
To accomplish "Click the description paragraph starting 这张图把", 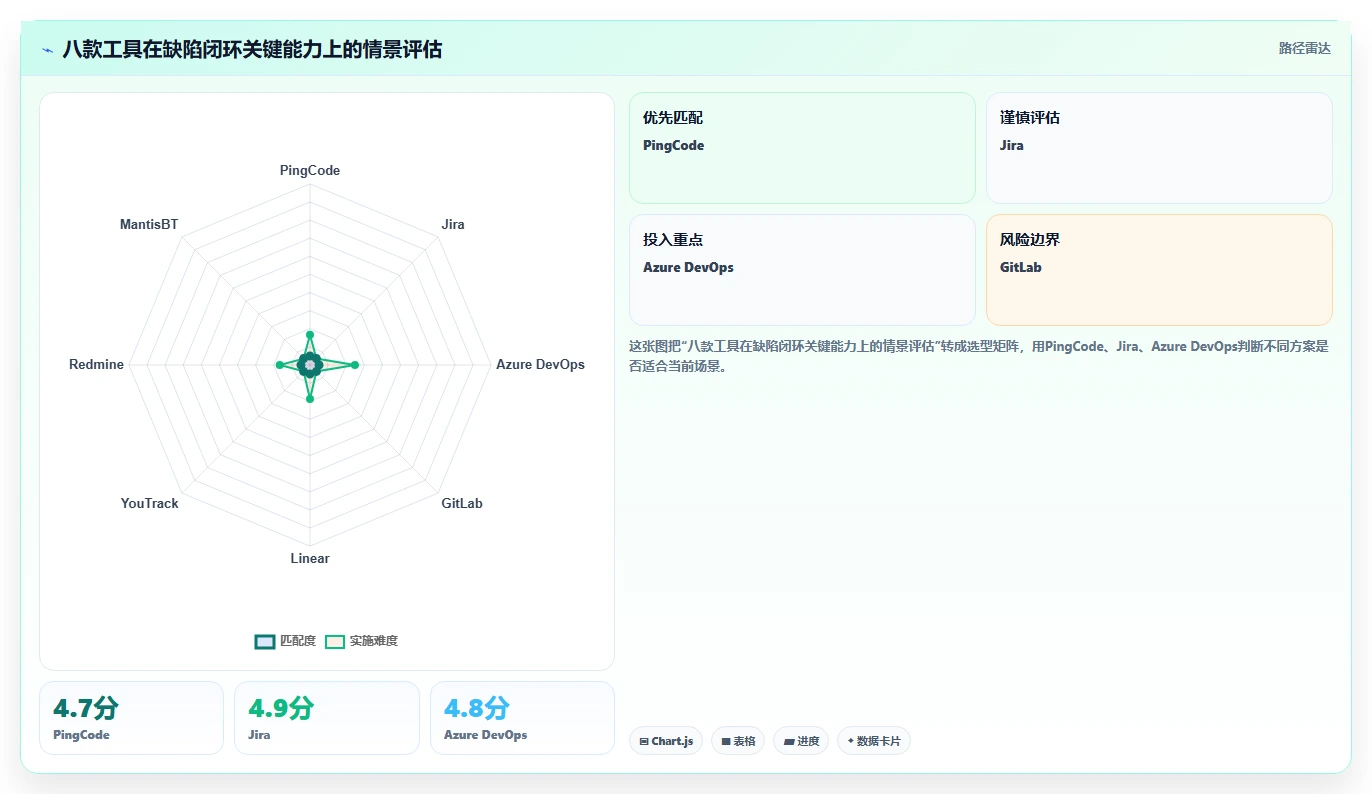I will click(x=979, y=356).
